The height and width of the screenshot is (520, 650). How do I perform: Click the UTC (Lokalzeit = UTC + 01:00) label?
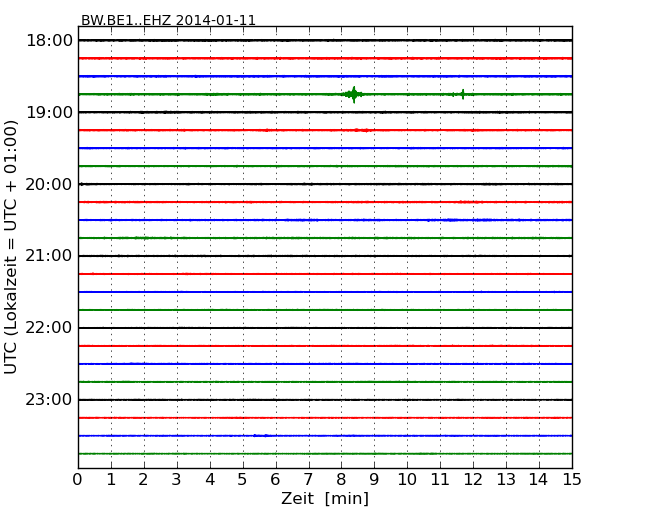coord(11,247)
